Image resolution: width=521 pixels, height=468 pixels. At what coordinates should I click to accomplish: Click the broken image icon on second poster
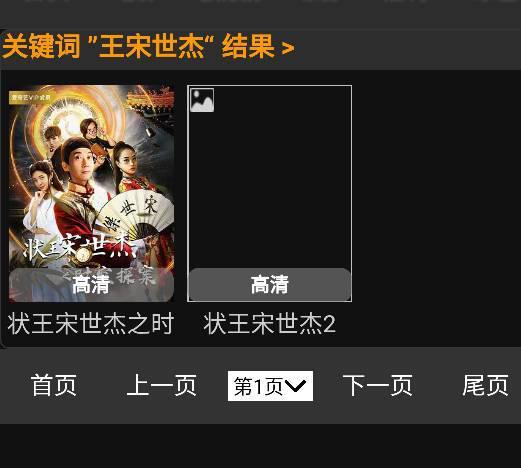coord(202,100)
